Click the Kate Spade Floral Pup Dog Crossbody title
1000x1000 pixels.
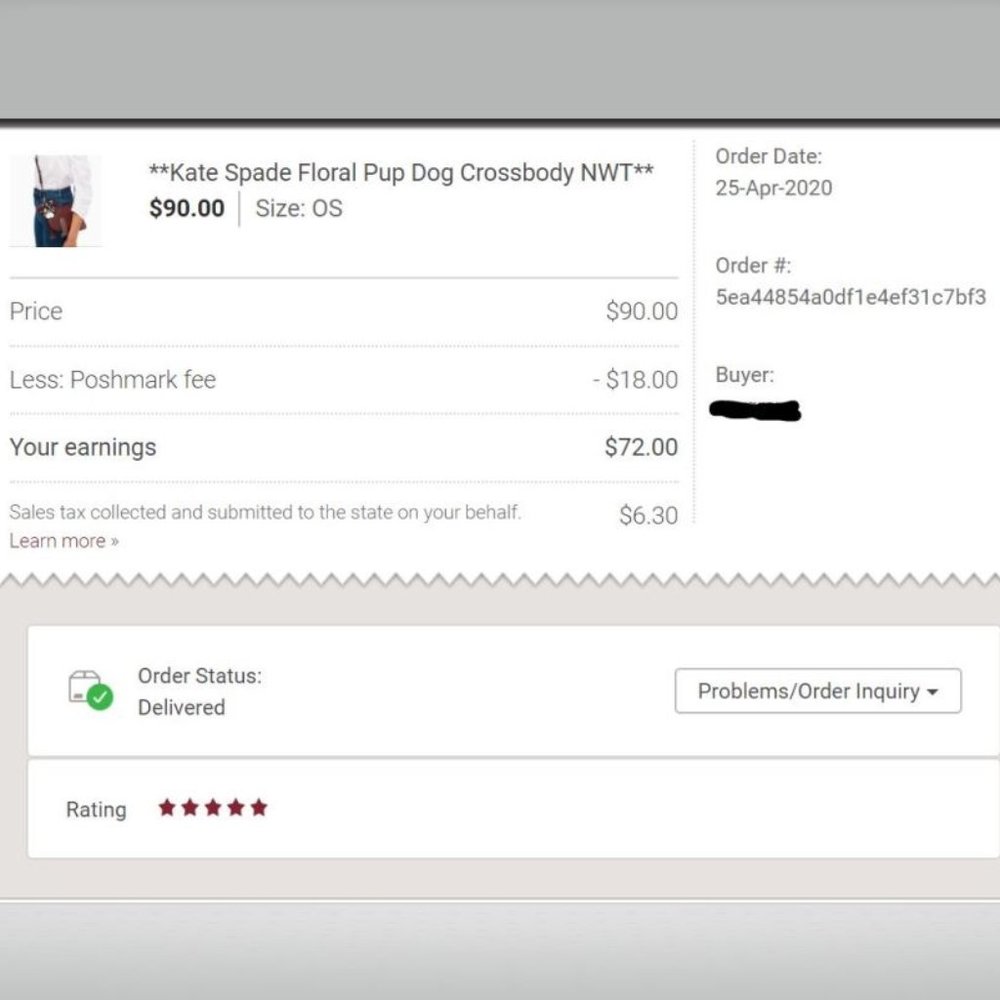[x=401, y=173]
